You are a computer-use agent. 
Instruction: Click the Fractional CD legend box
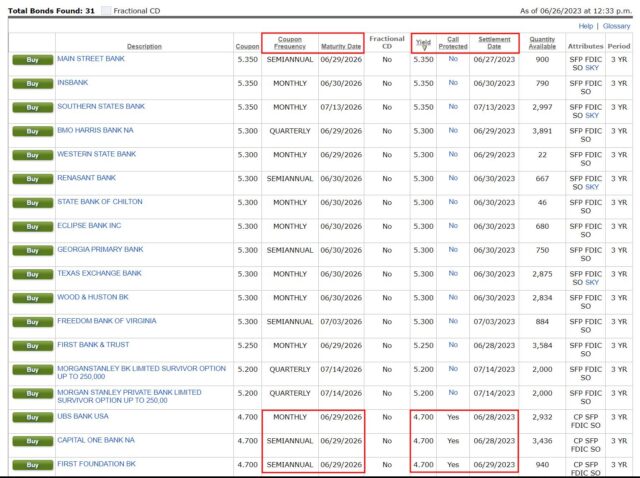tap(107, 10)
